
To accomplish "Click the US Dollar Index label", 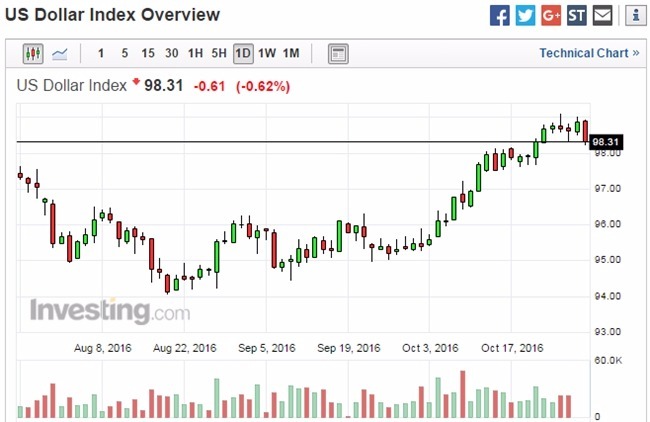I will point(72,85).
